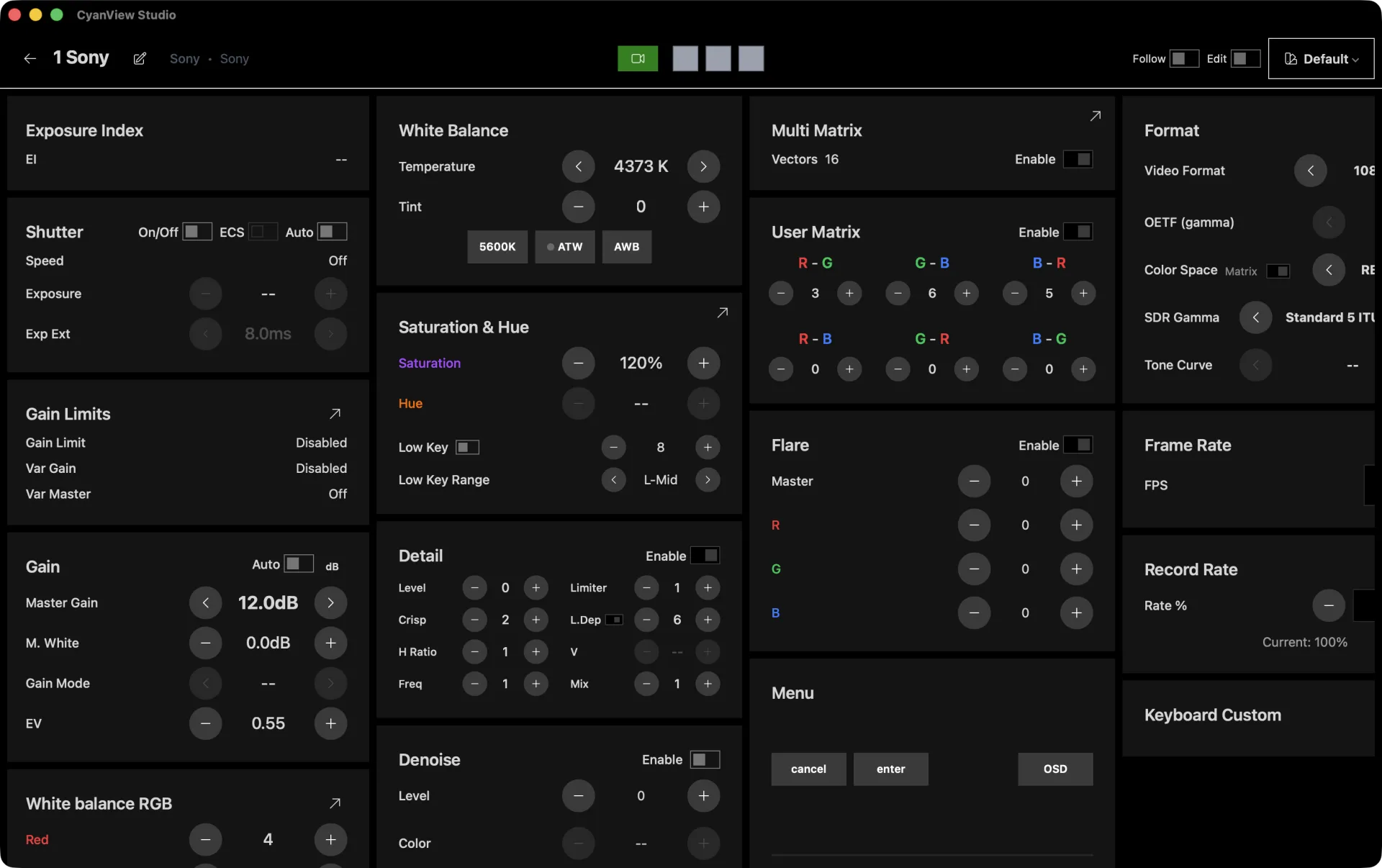Step Temperature to next value with right chevron

703,166
